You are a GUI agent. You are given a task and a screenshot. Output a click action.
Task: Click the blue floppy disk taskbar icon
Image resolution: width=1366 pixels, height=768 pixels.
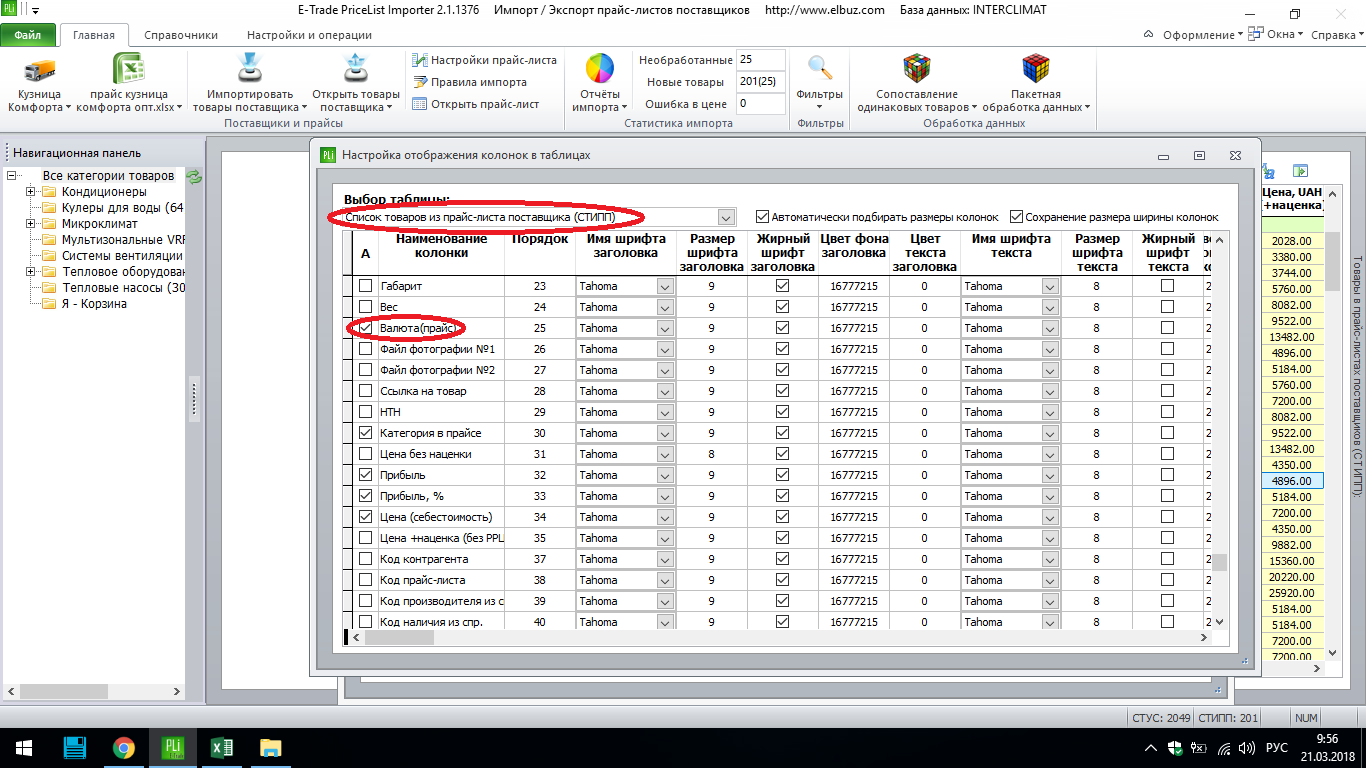click(74, 748)
